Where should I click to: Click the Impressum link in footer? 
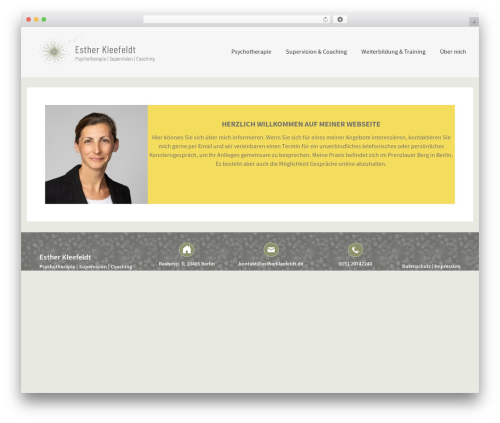click(x=447, y=266)
